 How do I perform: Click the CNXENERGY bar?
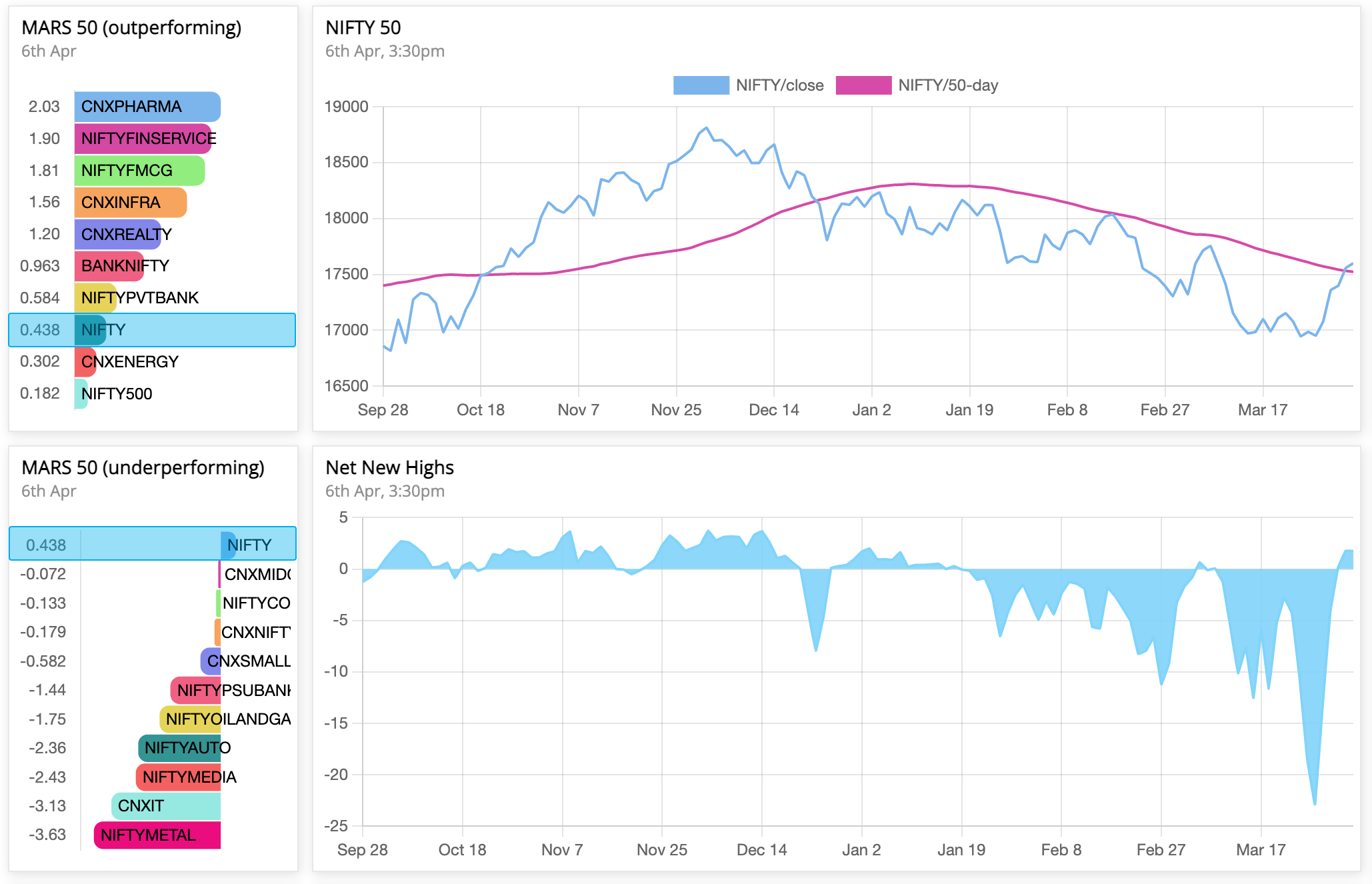pos(85,362)
